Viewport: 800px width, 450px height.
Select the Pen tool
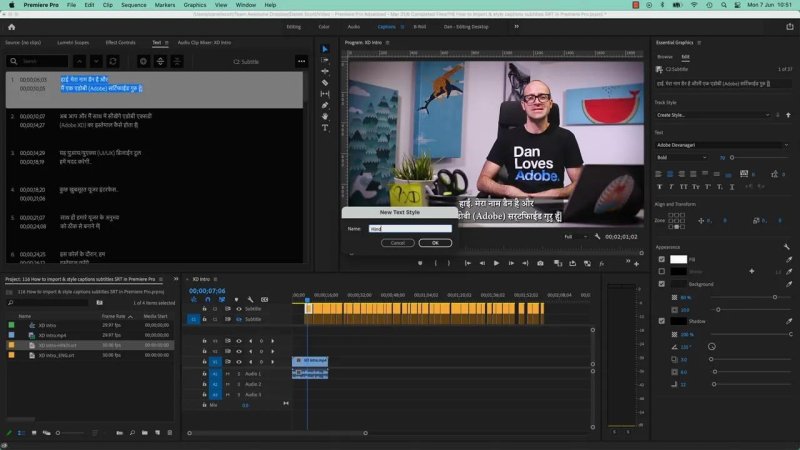[x=324, y=105]
